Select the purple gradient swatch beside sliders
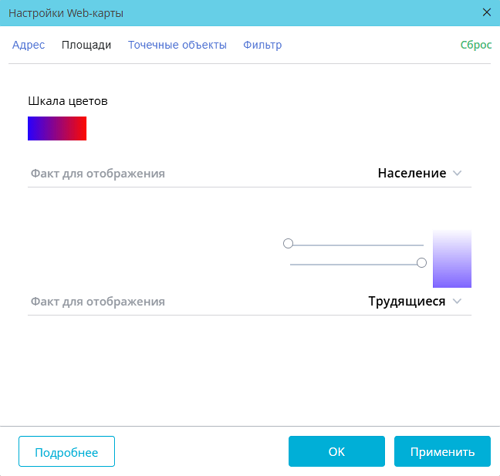This screenshot has width=500, height=476. point(452,259)
